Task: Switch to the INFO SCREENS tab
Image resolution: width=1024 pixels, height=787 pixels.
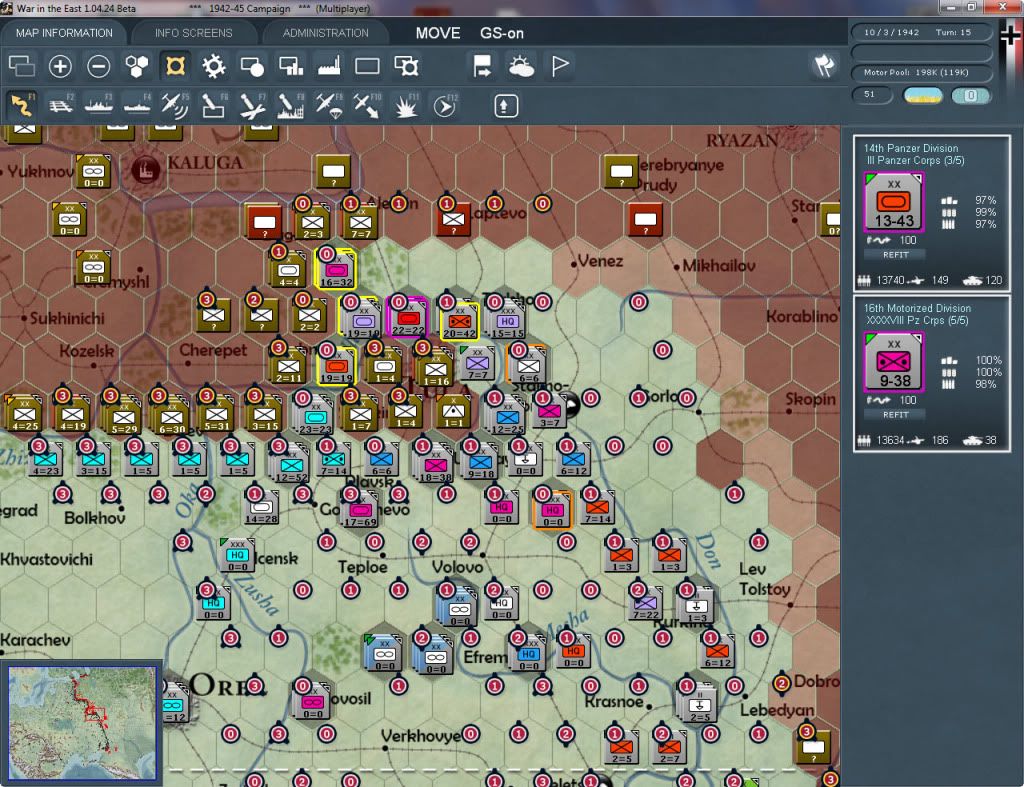Action: point(193,33)
